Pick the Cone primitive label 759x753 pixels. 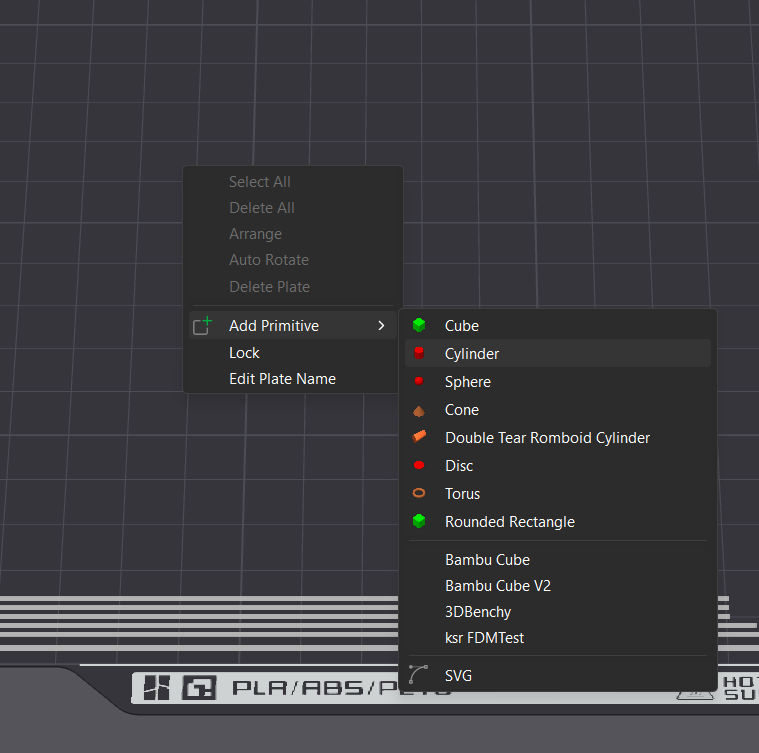click(461, 410)
